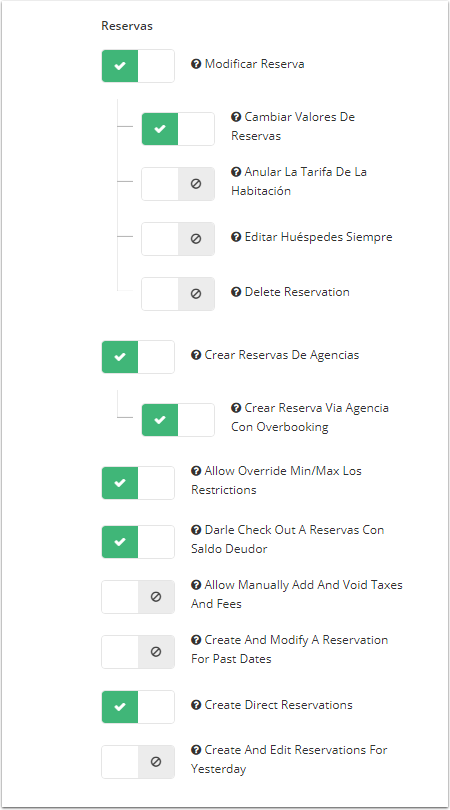
Task: Click help icon next to Delete Reservation
Action: (236, 292)
